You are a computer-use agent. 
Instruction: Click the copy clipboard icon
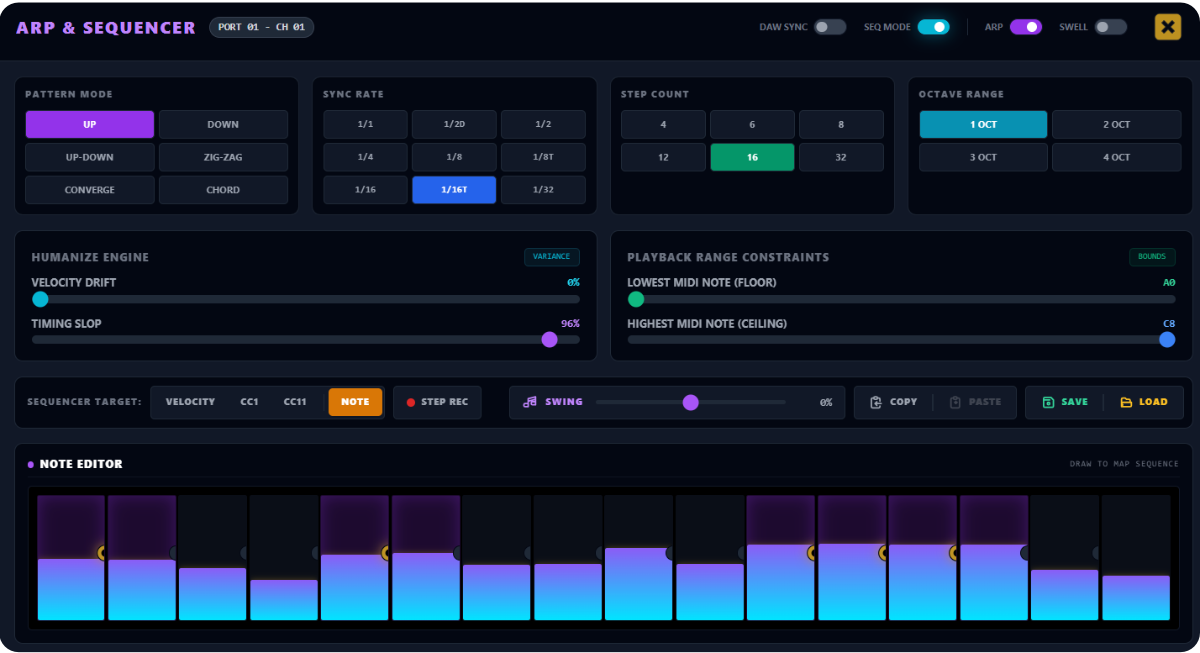point(876,402)
